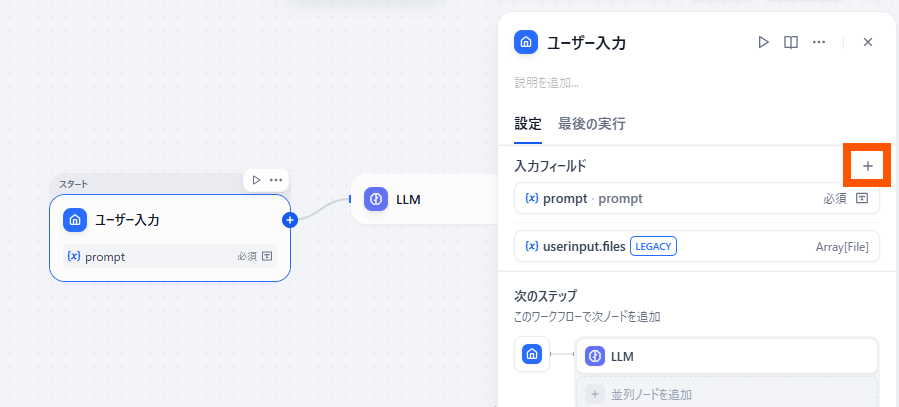Viewport: 899px width, 407px height.
Task: Switch to the 設定 tab
Action: pyautogui.click(x=528, y=124)
